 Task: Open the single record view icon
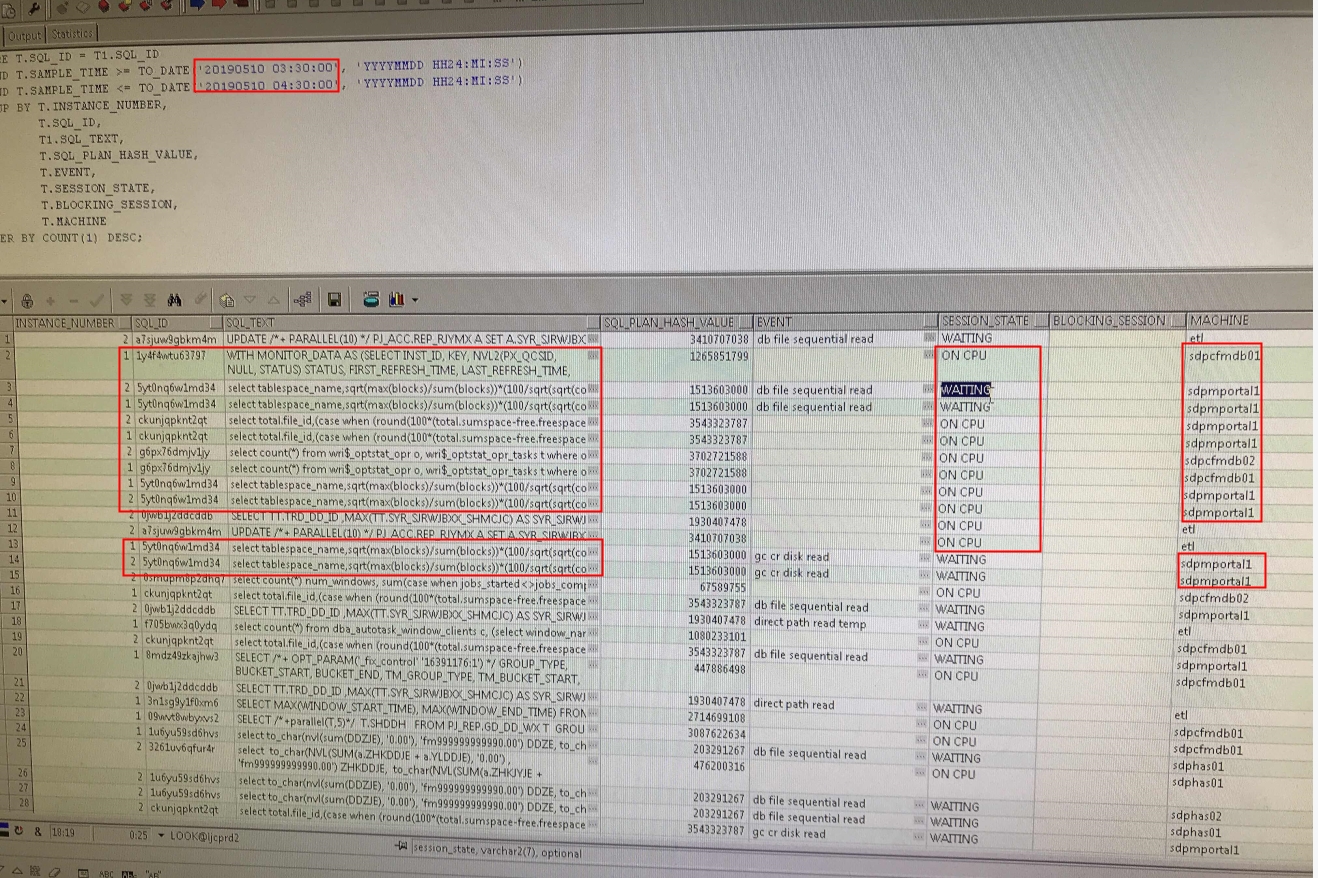[227, 299]
